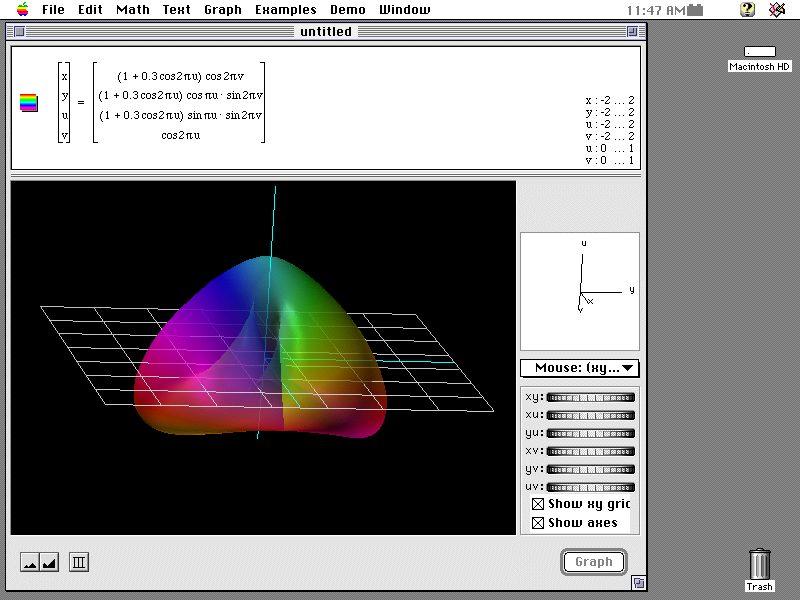Click the equation row containing "sinπu · sin2πv"

click(181, 115)
